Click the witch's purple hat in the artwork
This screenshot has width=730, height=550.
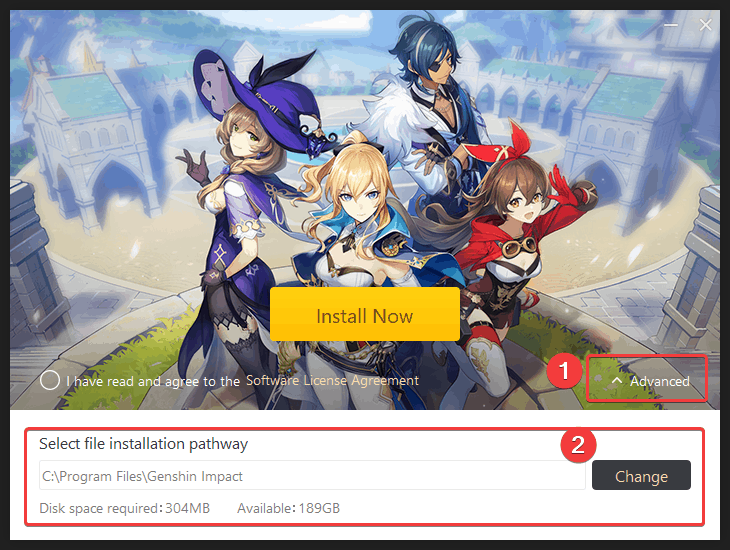[x=261, y=98]
